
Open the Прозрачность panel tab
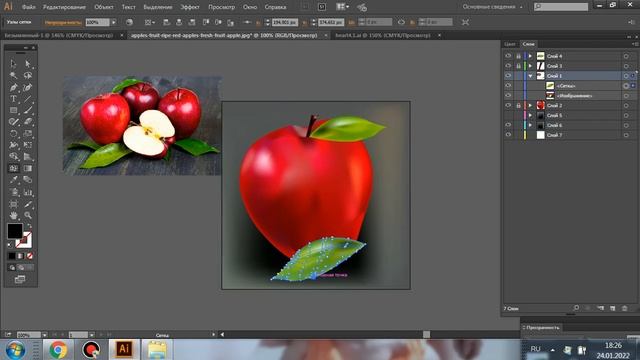pos(542,327)
